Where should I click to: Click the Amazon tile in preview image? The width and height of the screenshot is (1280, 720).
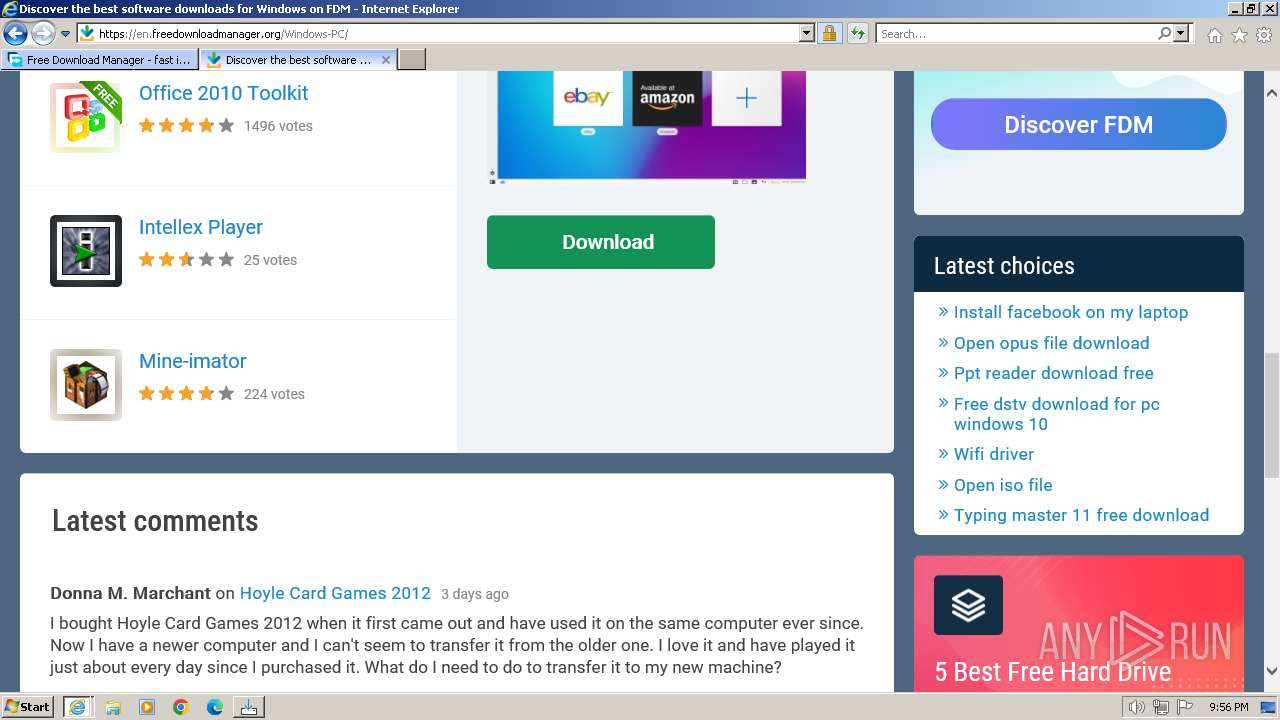click(x=667, y=98)
